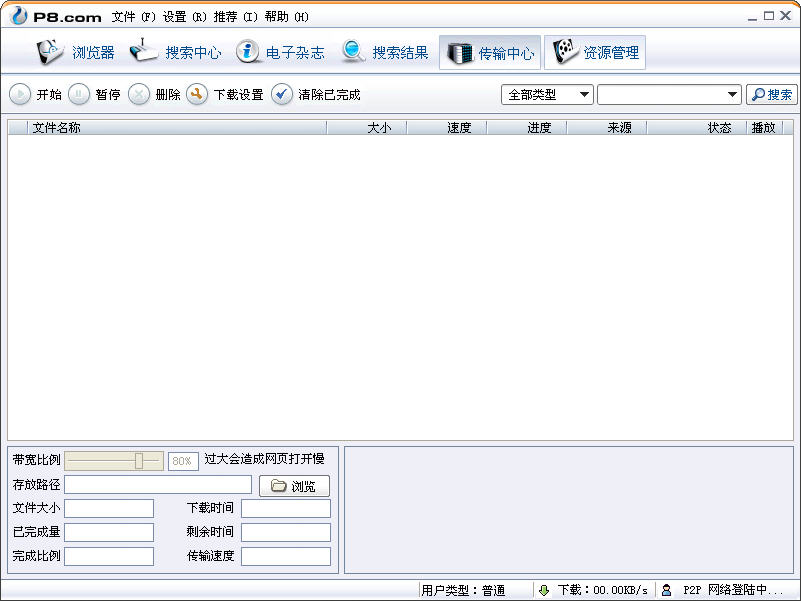Click the 搜索中心 router icon
The width and height of the screenshot is (801, 601).
pyautogui.click(x=144, y=51)
